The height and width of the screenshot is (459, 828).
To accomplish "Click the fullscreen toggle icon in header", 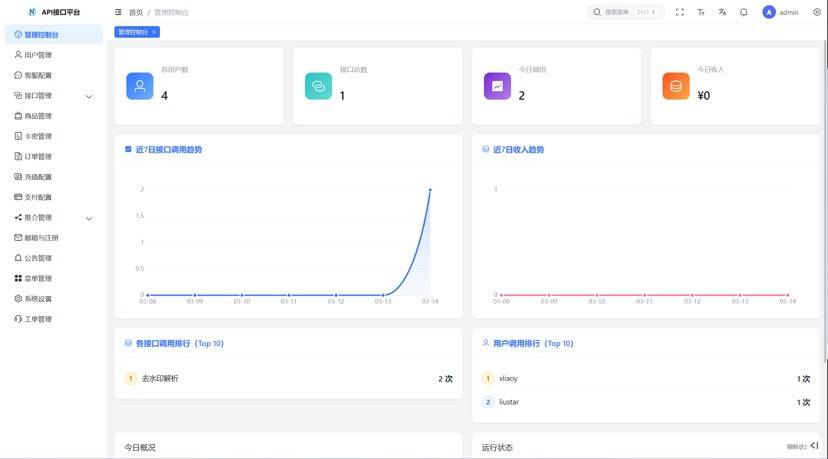I will click(x=680, y=12).
